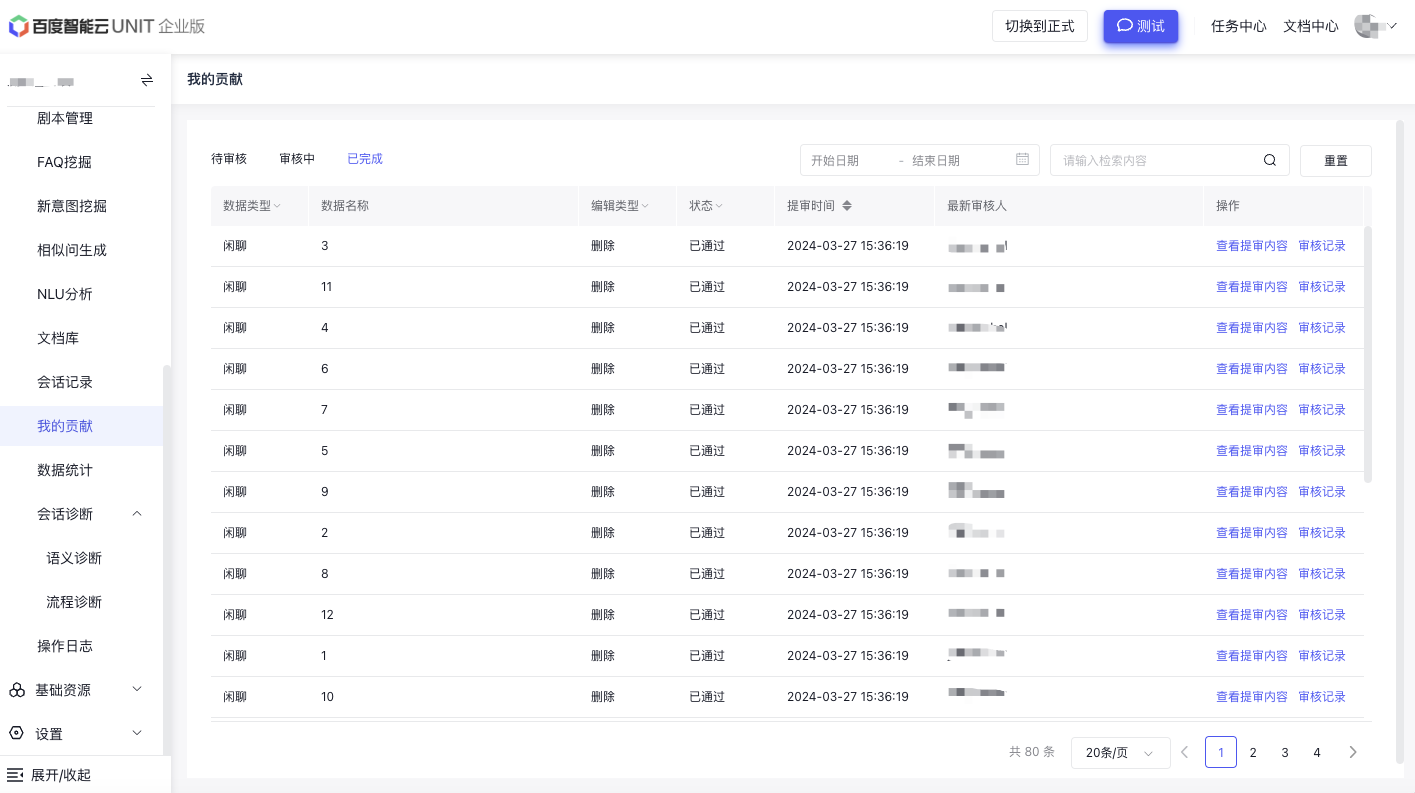Click 查看提审内容 for data name 7
1415x793 pixels.
click(1252, 410)
